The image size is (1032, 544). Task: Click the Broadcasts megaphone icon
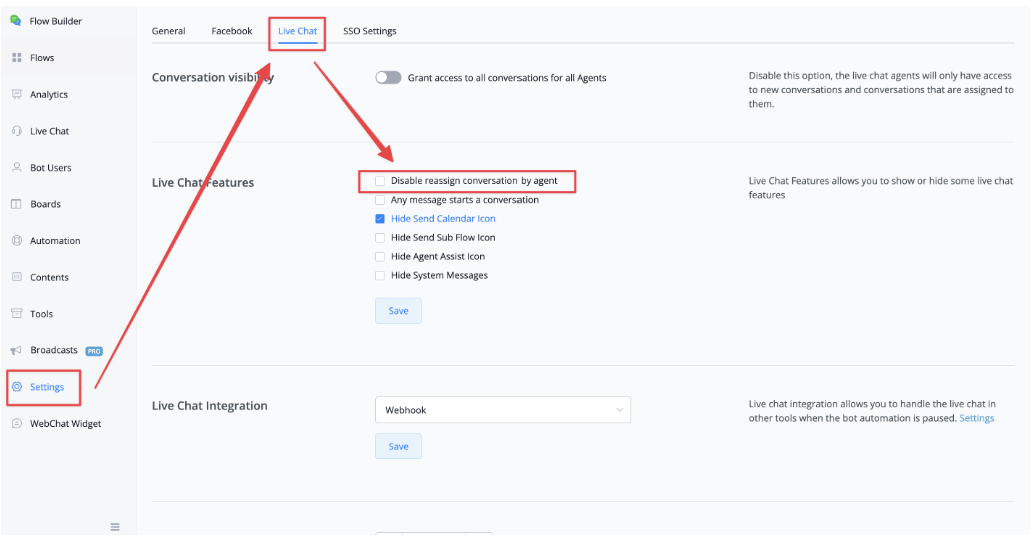pyautogui.click(x=17, y=351)
